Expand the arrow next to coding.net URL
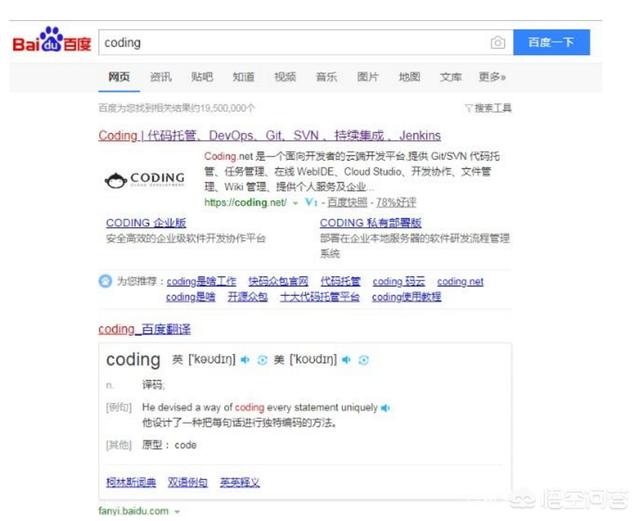 (295, 202)
